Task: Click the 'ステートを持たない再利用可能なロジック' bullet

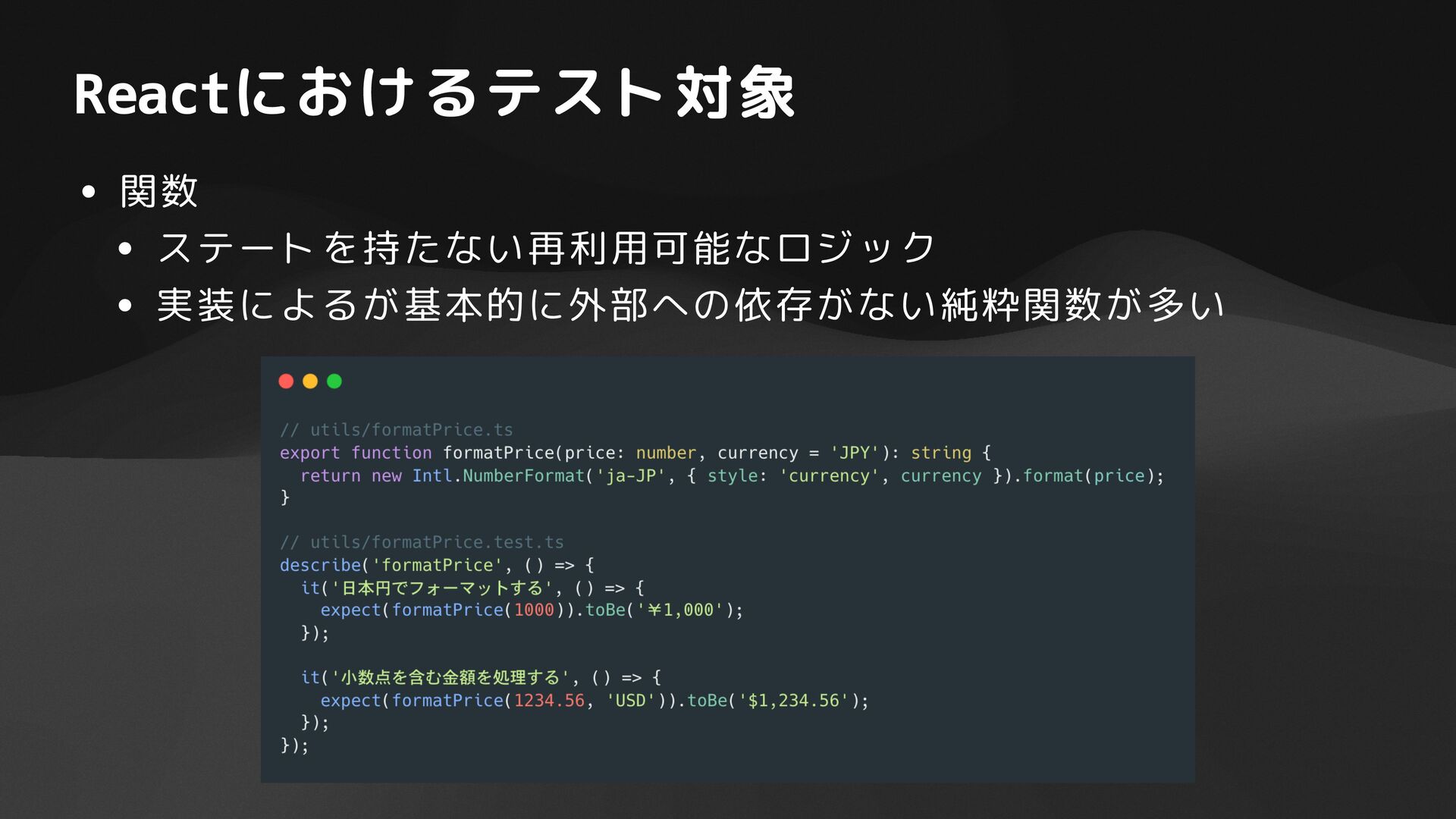Action: tap(546, 248)
